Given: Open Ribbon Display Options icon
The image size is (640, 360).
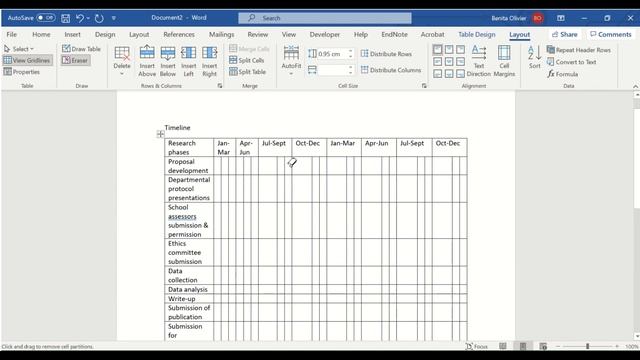Looking at the screenshot, I should pos(561,18).
